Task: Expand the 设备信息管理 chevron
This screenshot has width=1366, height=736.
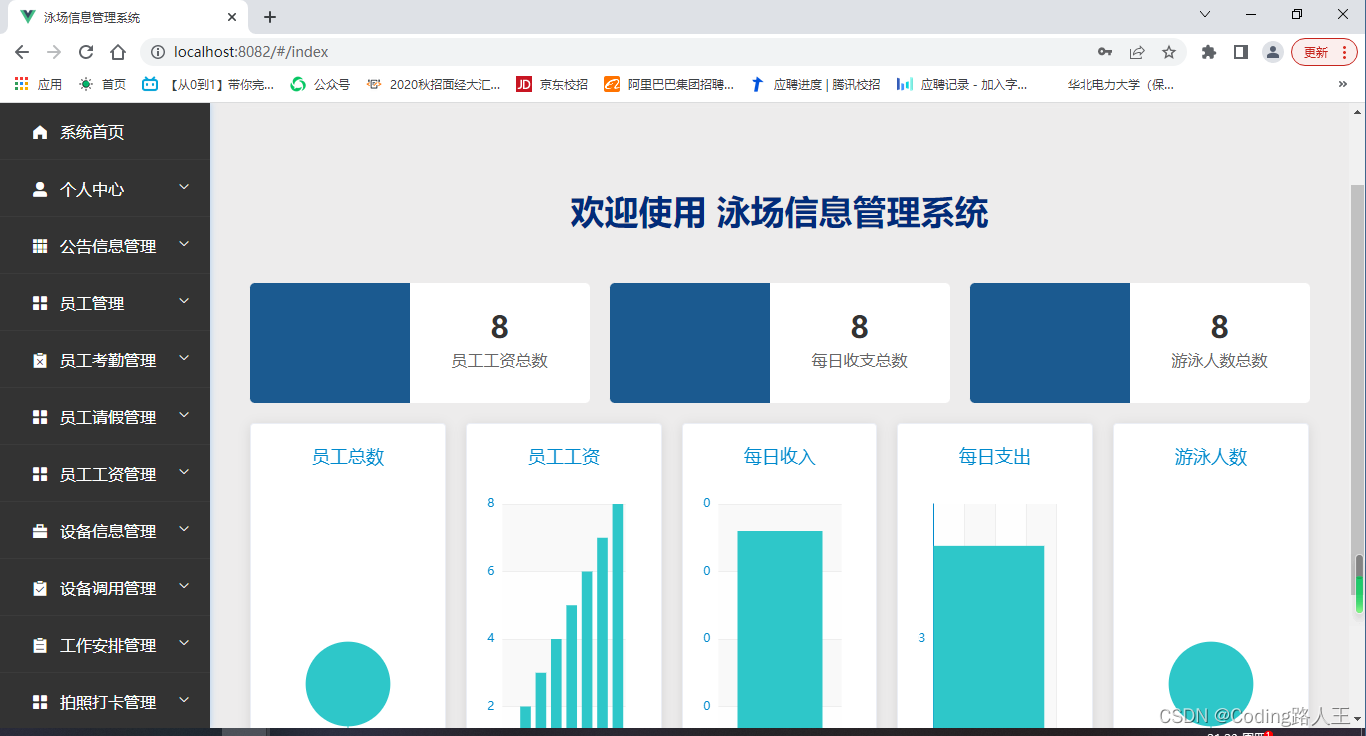Action: coord(184,529)
